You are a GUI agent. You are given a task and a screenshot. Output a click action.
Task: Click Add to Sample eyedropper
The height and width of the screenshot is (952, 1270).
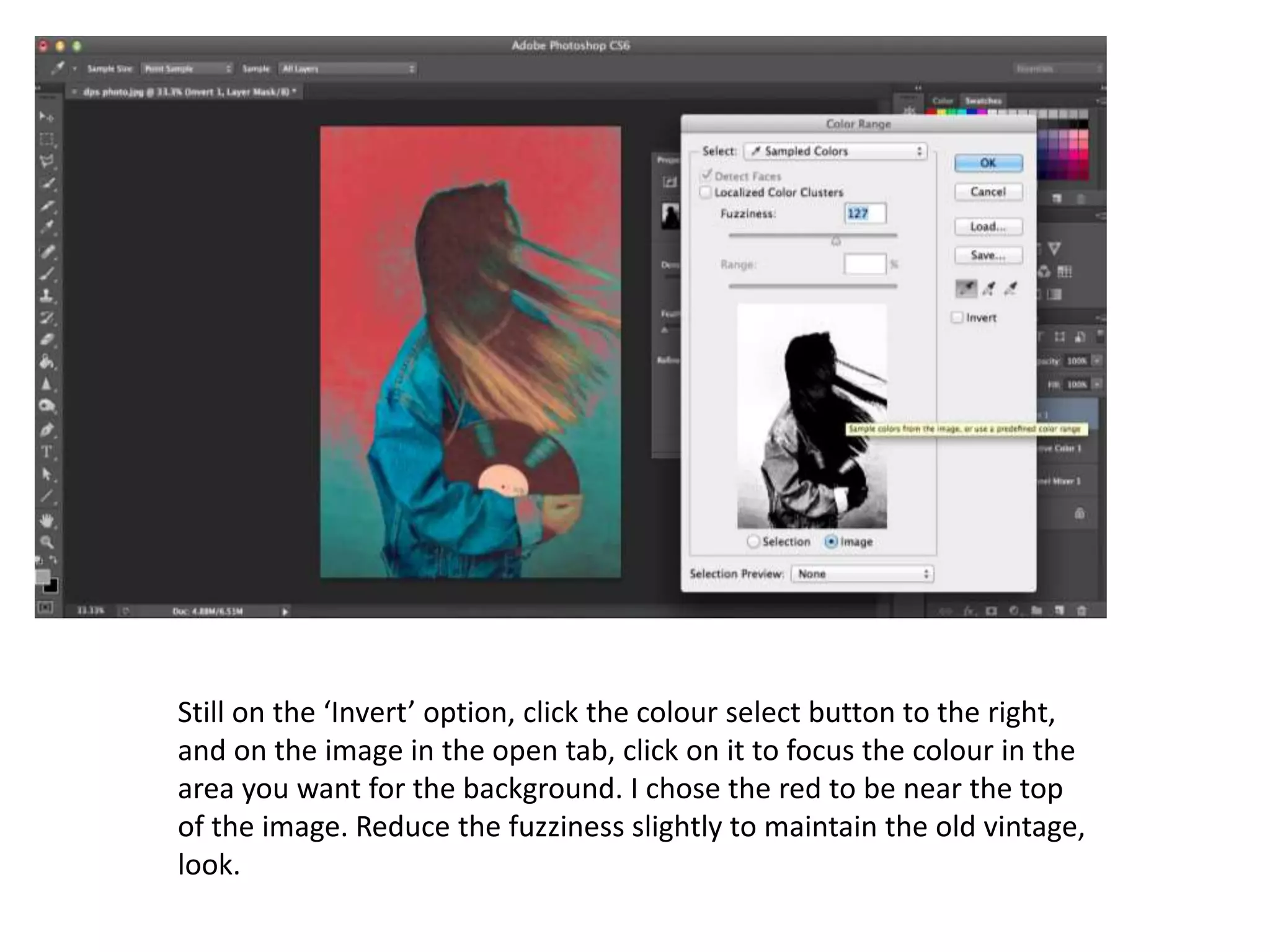[x=988, y=288]
